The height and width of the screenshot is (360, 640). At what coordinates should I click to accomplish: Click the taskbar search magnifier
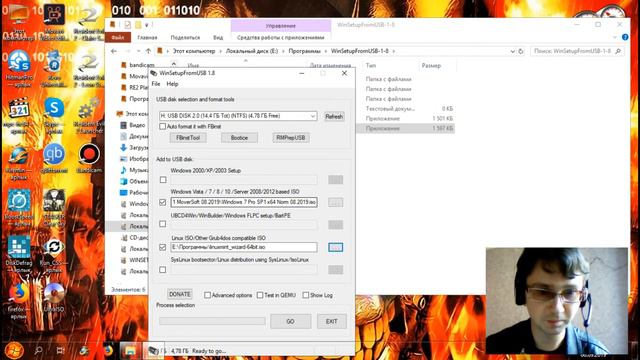(x=38, y=351)
